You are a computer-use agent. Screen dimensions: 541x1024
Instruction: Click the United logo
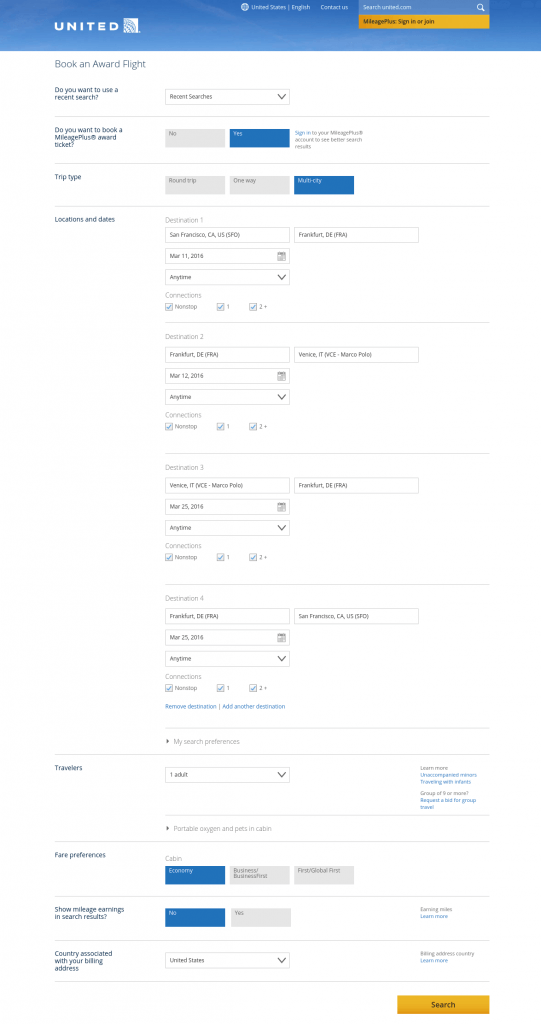[x=97, y=26]
